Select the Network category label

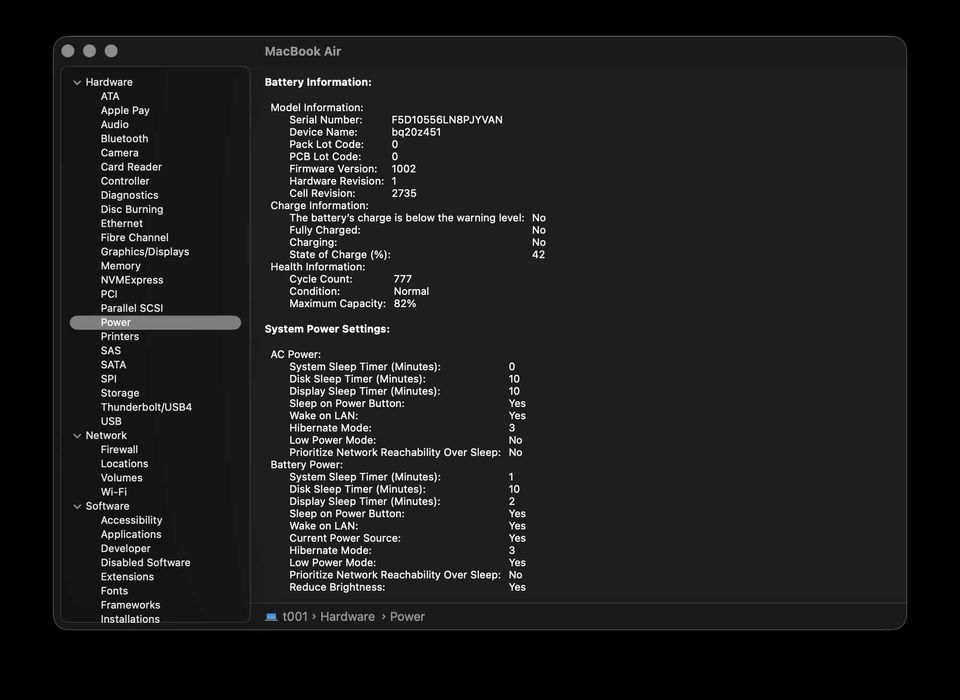(106, 435)
